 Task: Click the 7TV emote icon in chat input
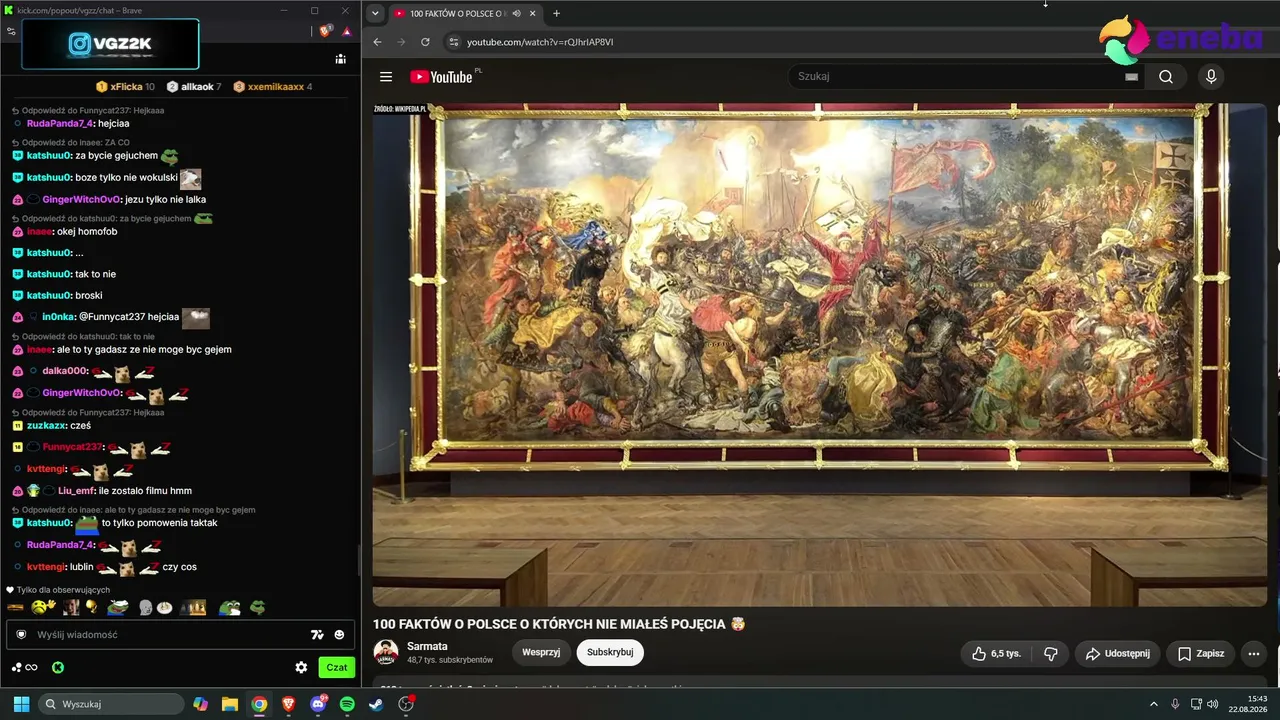(317, 635)
